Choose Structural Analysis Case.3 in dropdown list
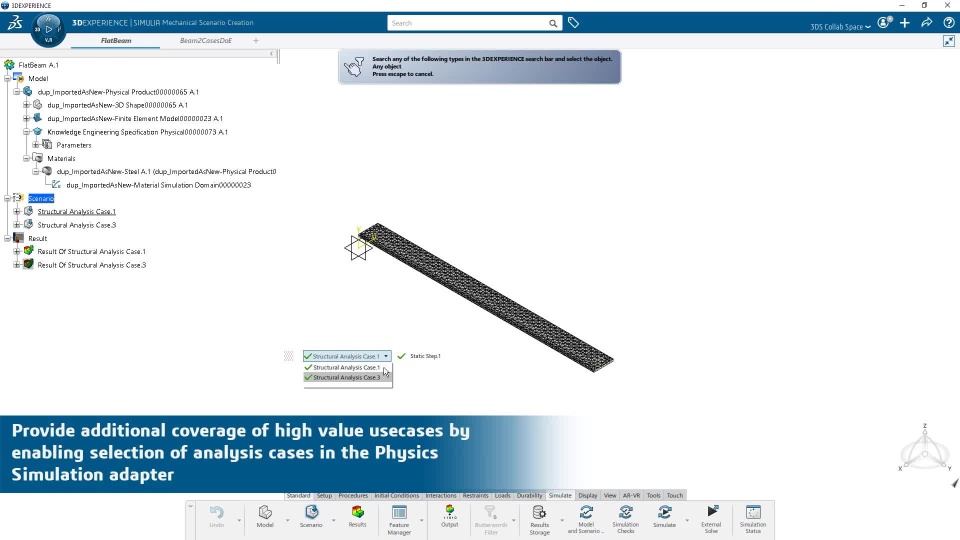This screenshot has width=960, height=540. coord(347,378)
